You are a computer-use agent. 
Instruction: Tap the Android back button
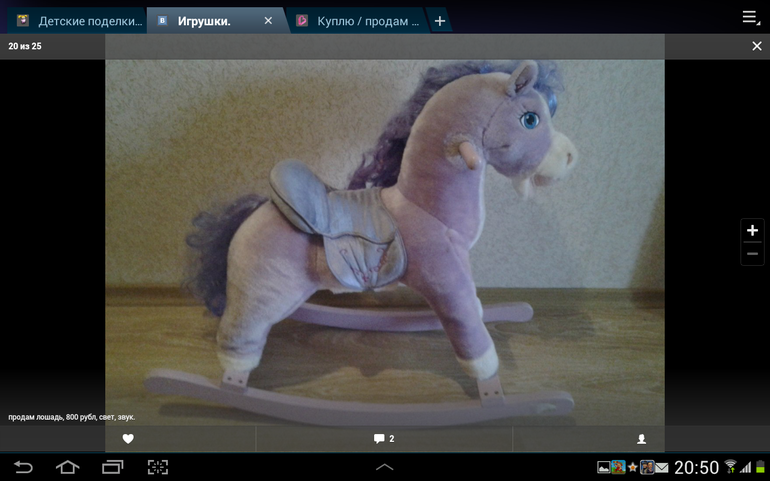click(23, 467)
